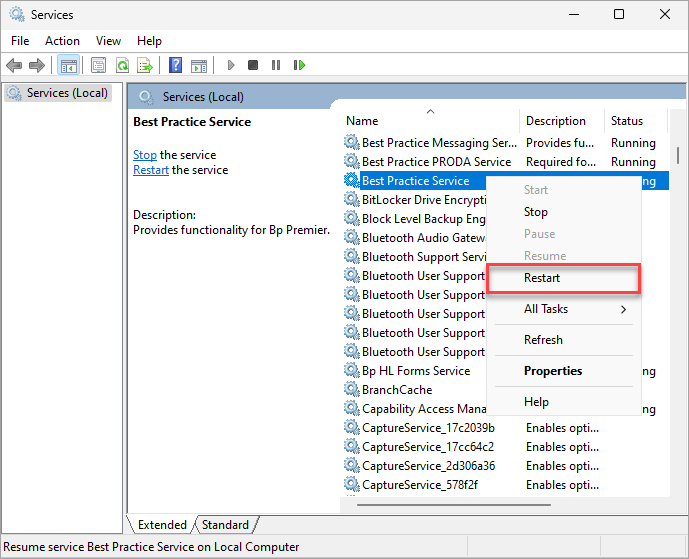Sort by the Description column header
The height and width of the screenshot is (559, 689).
tap(562, 120)
